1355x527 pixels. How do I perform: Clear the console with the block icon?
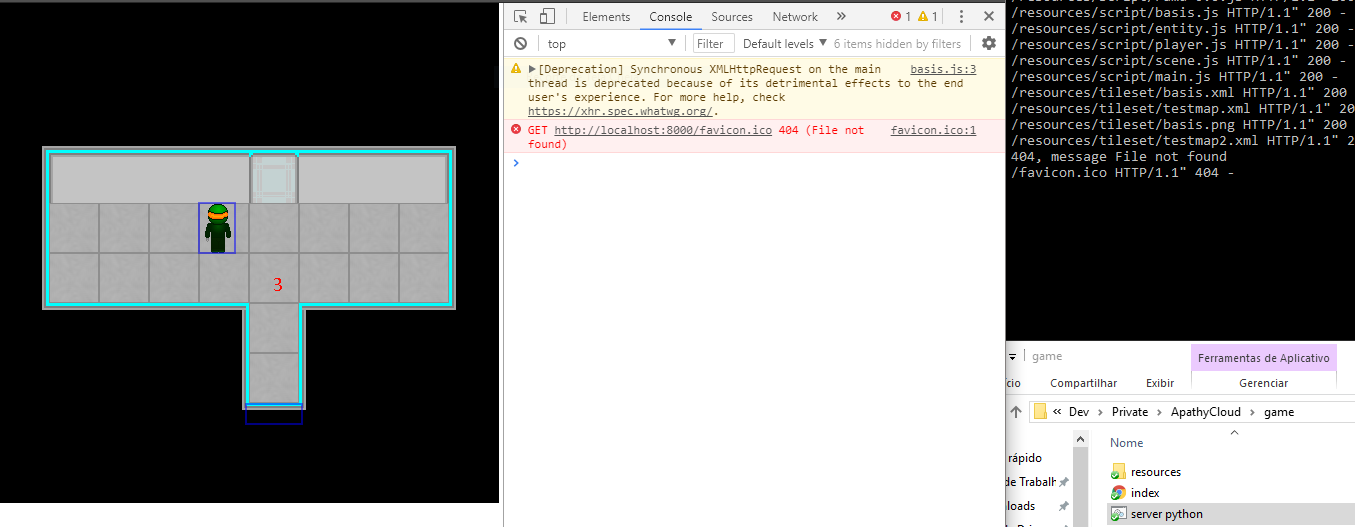520,43
